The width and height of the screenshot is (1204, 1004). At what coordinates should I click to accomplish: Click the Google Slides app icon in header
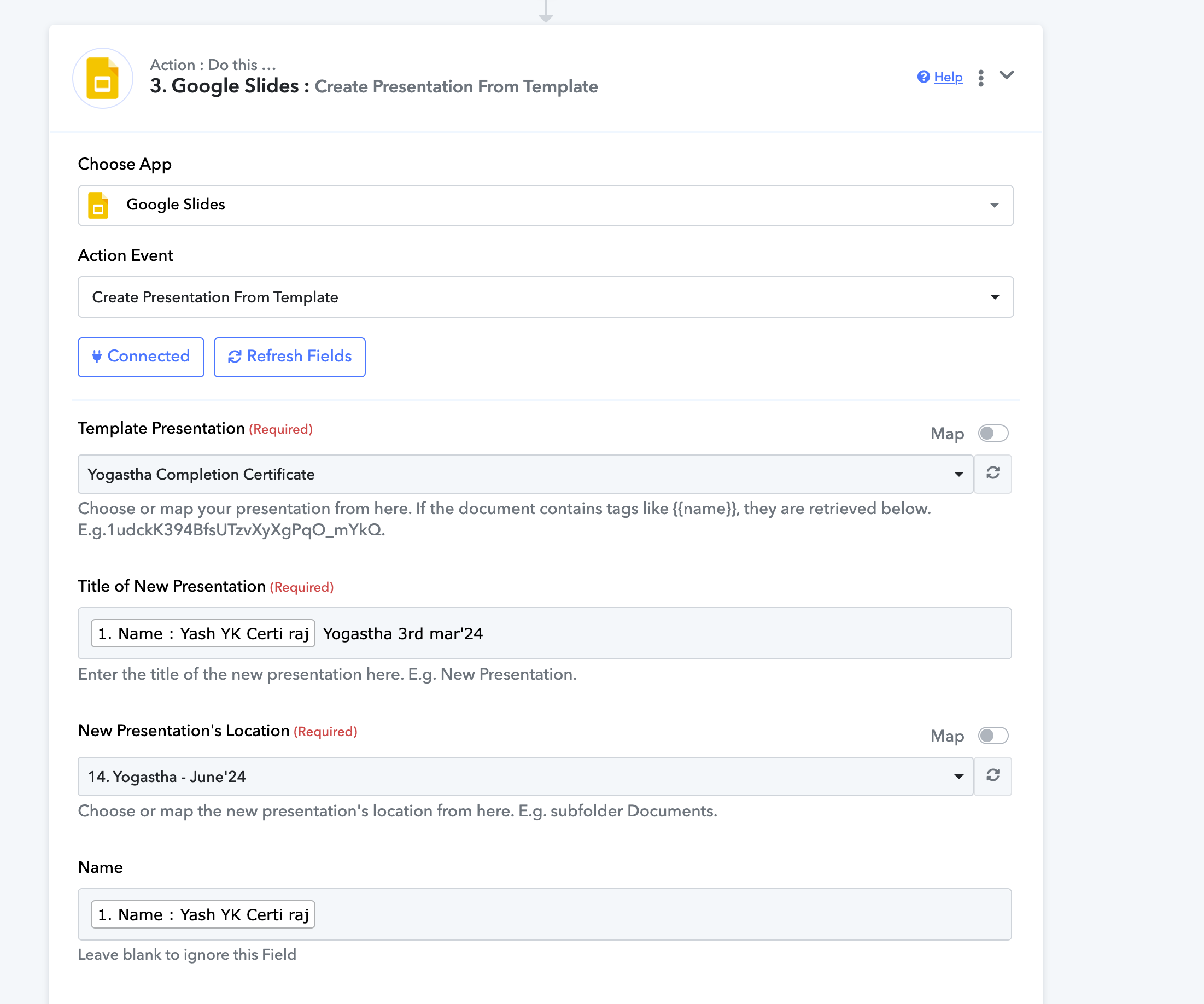[x=103, y=78]
